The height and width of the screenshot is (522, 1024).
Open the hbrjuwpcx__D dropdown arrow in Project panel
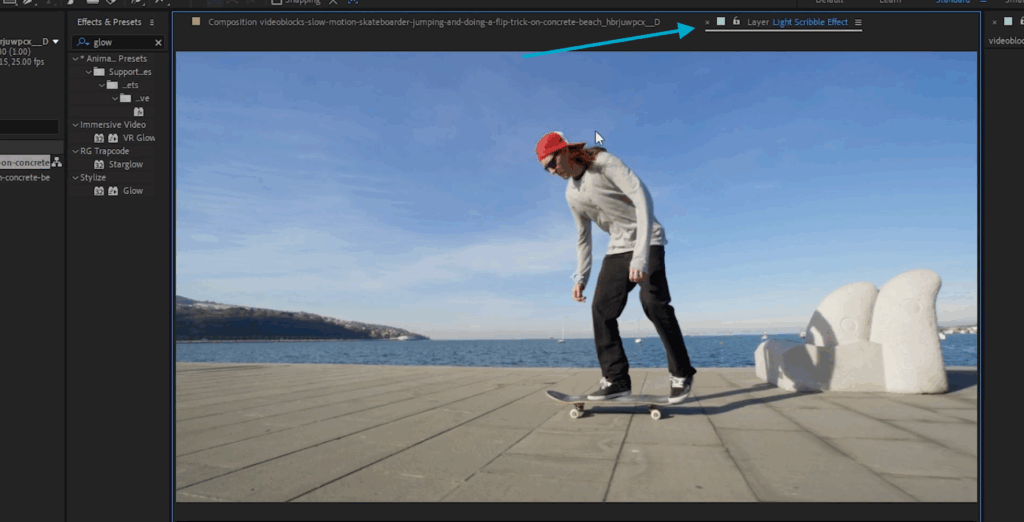[x=56, y=42]
